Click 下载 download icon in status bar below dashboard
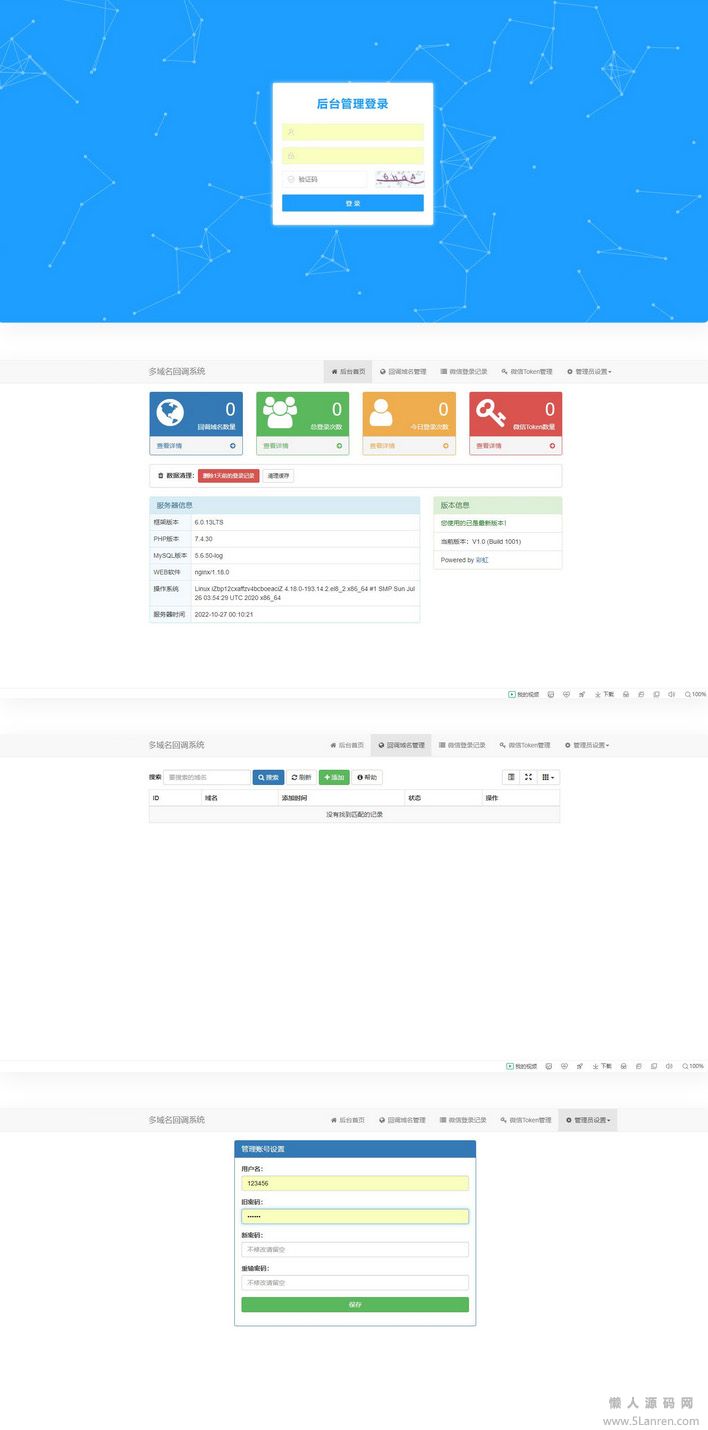The height and width of the screenshot is (1430, 708). (x=604, y=694)
